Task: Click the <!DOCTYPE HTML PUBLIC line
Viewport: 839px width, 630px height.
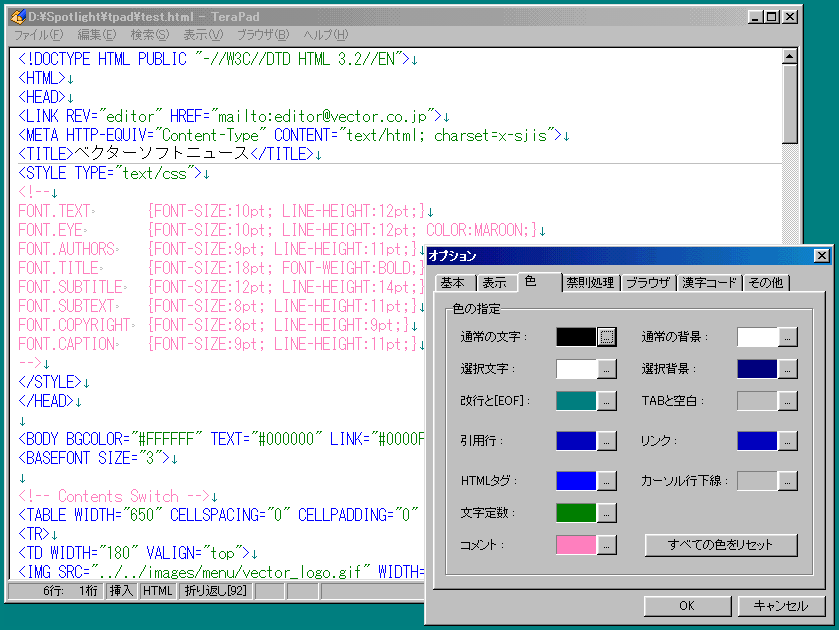Action: pyautogui.click(x=218, y=59)
